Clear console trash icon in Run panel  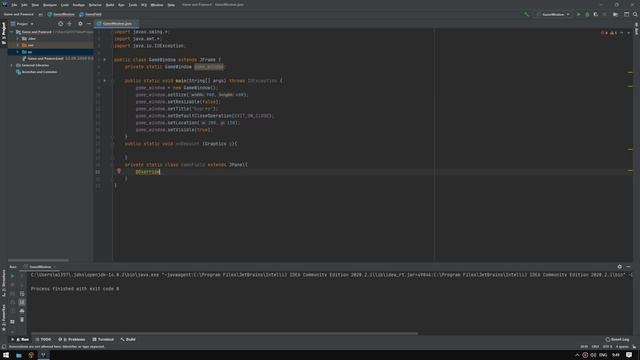pyautogui.click(x=22, y=320)
